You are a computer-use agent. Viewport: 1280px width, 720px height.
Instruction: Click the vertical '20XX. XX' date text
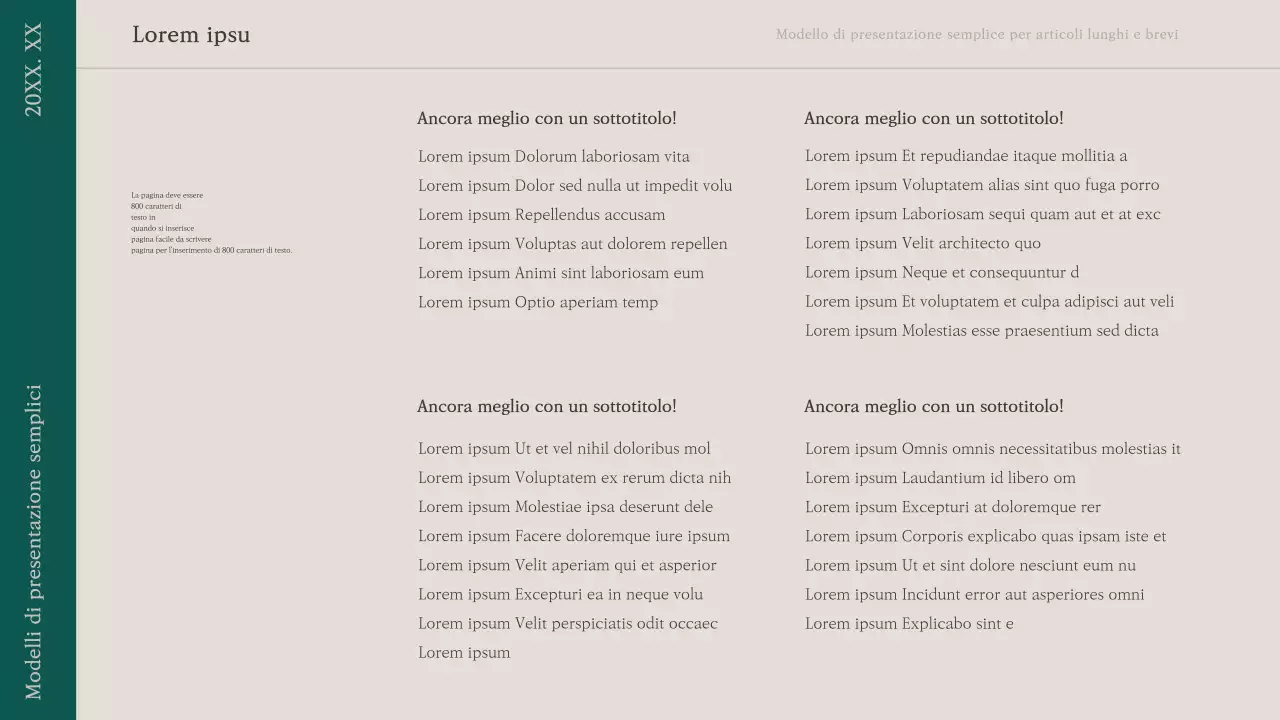(34, 70)
